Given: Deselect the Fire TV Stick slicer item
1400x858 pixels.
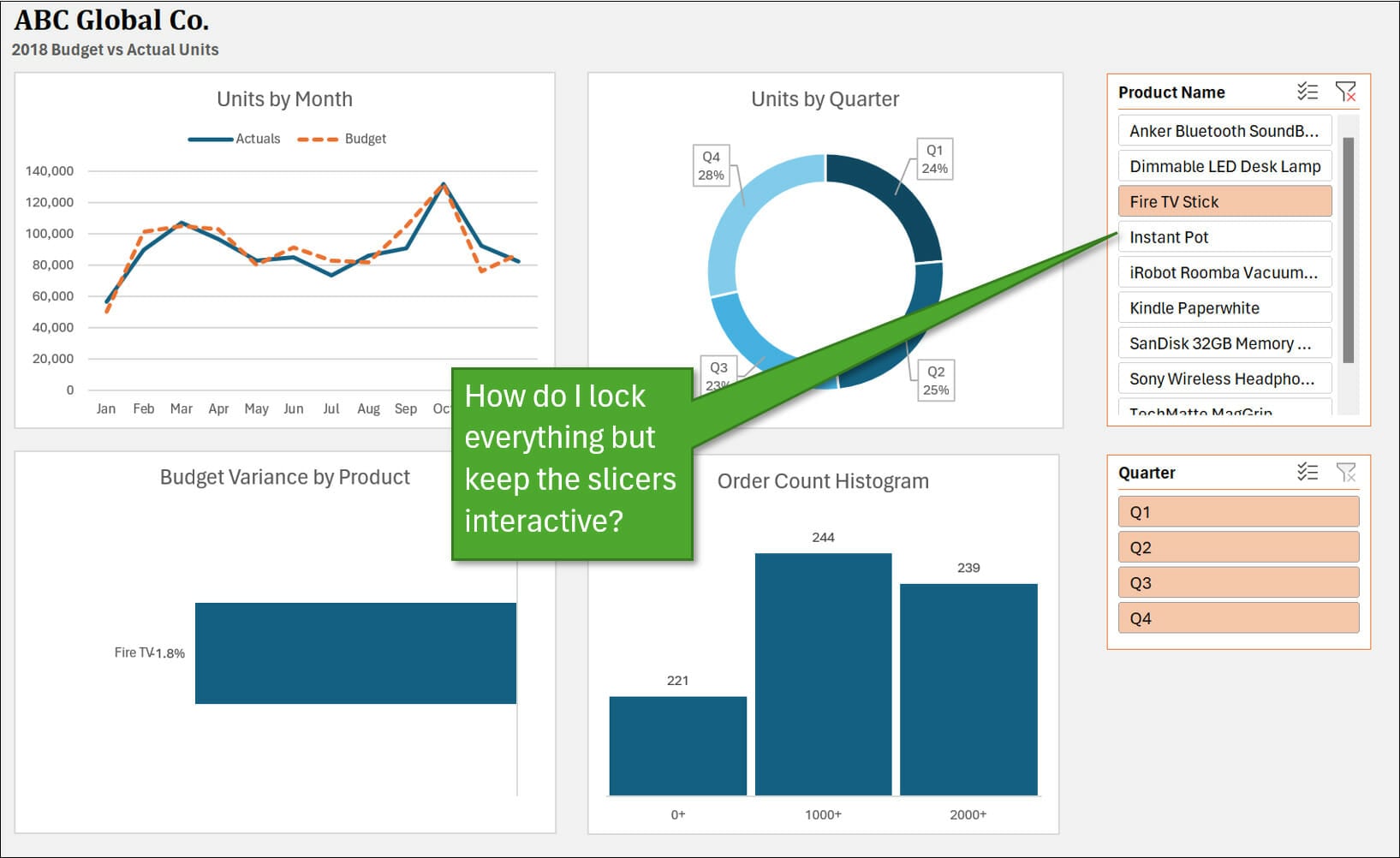Looking at the screenshot, I should pos(1224,202).
